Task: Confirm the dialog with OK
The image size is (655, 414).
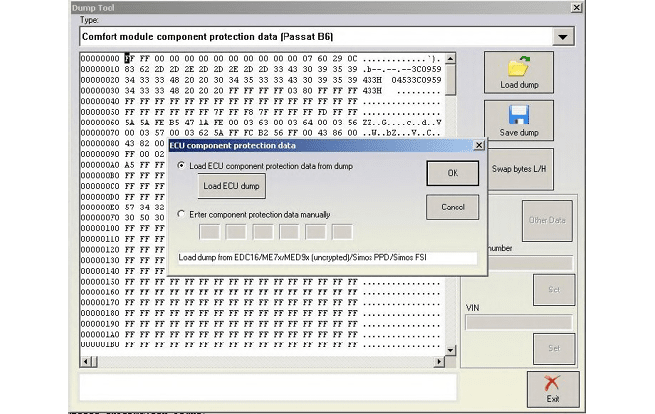Action: 452,173
